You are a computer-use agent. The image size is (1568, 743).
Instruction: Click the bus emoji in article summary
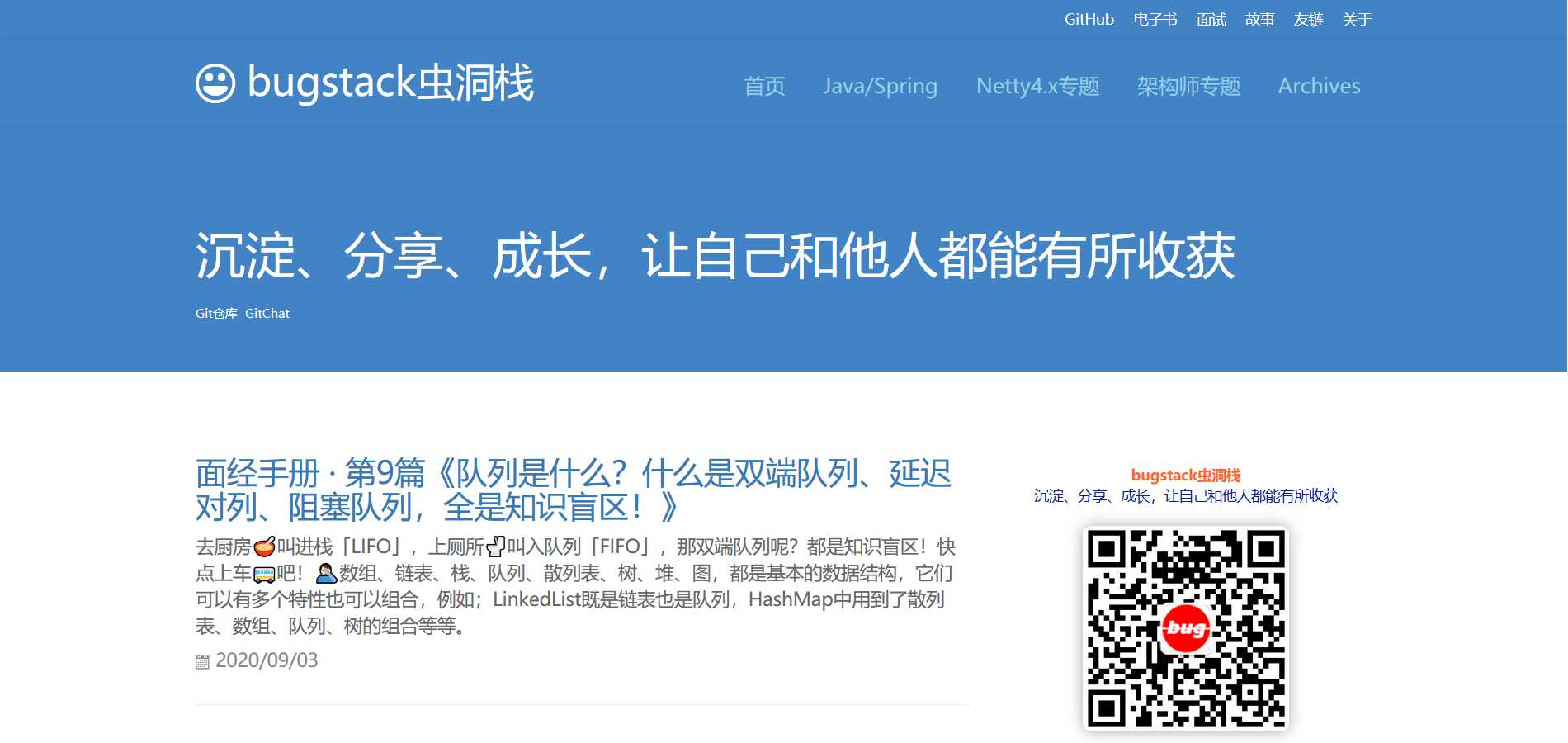[x=262, y=574]
